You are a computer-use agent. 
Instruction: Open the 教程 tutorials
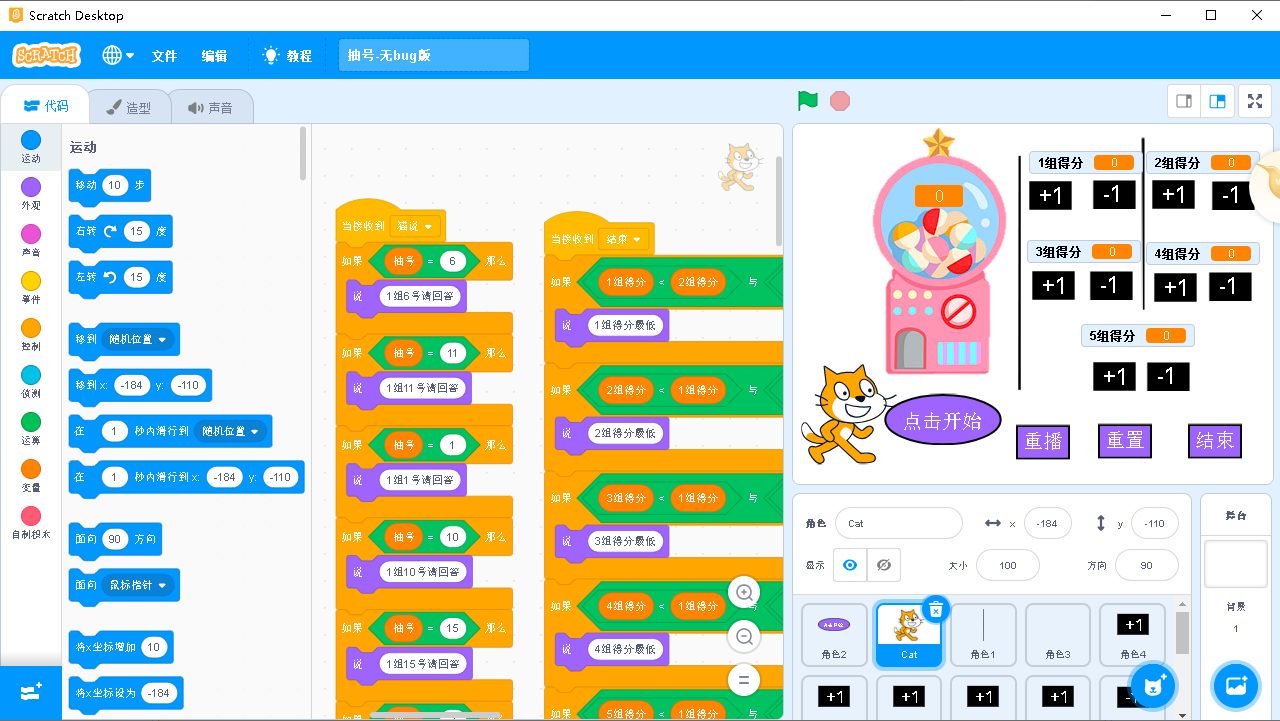(287, 56)
